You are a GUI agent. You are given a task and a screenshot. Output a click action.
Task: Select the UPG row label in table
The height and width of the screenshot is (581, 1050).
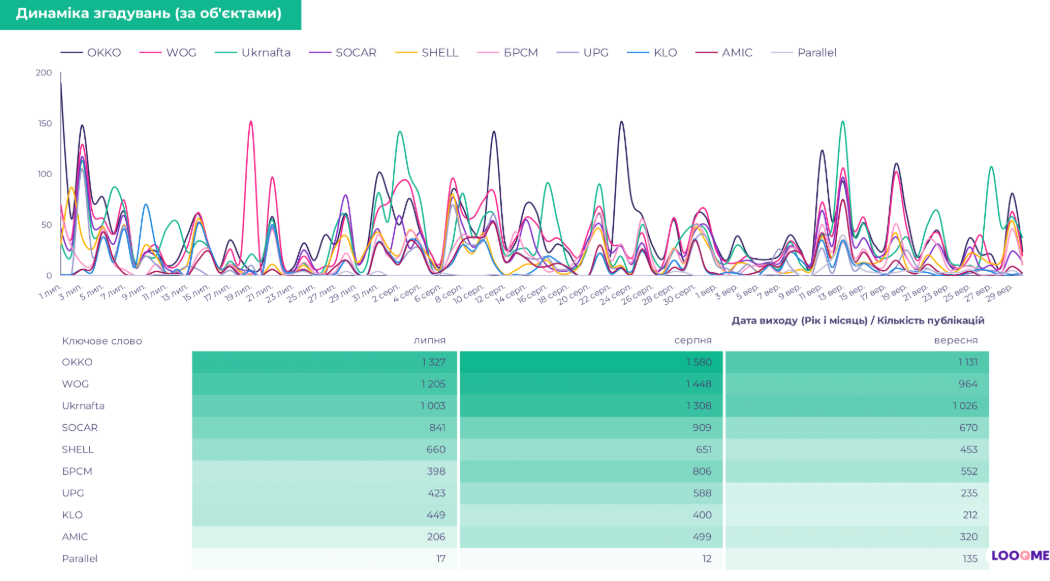(73, 493)
